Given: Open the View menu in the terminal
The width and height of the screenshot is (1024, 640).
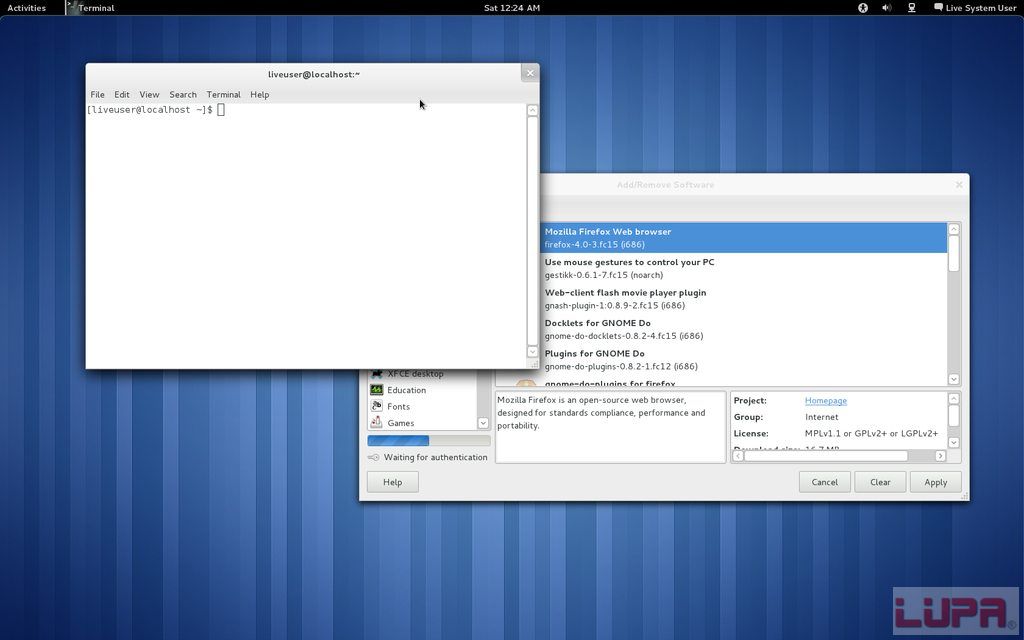Looking at the screenshot, I should (149, 95).
